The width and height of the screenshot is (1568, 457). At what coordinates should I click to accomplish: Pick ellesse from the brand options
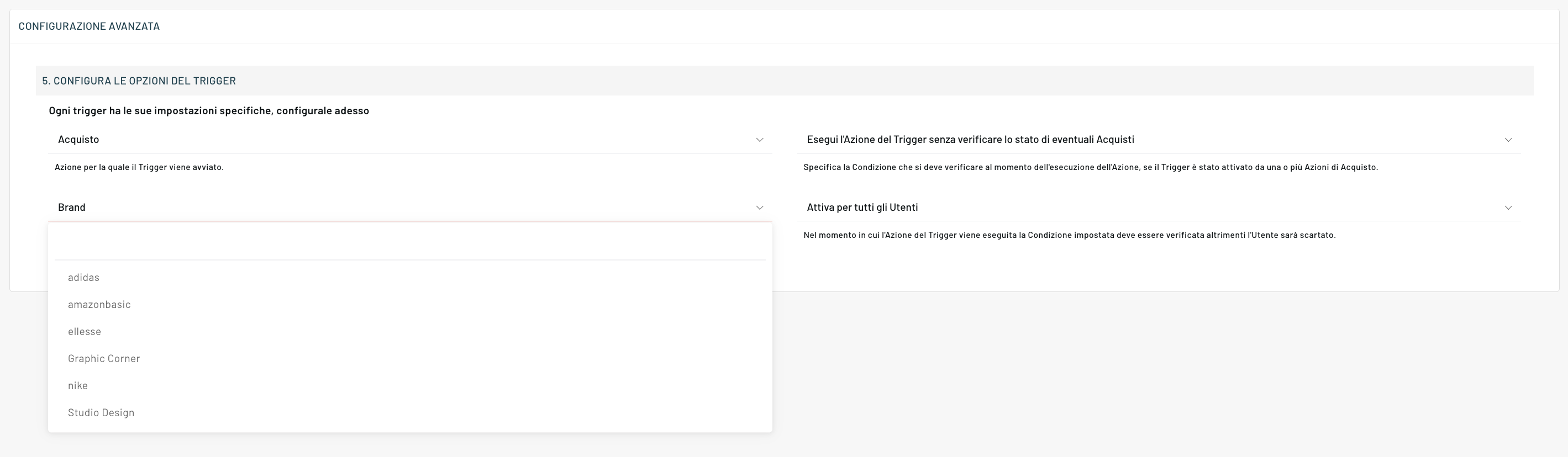coord(411,331)
